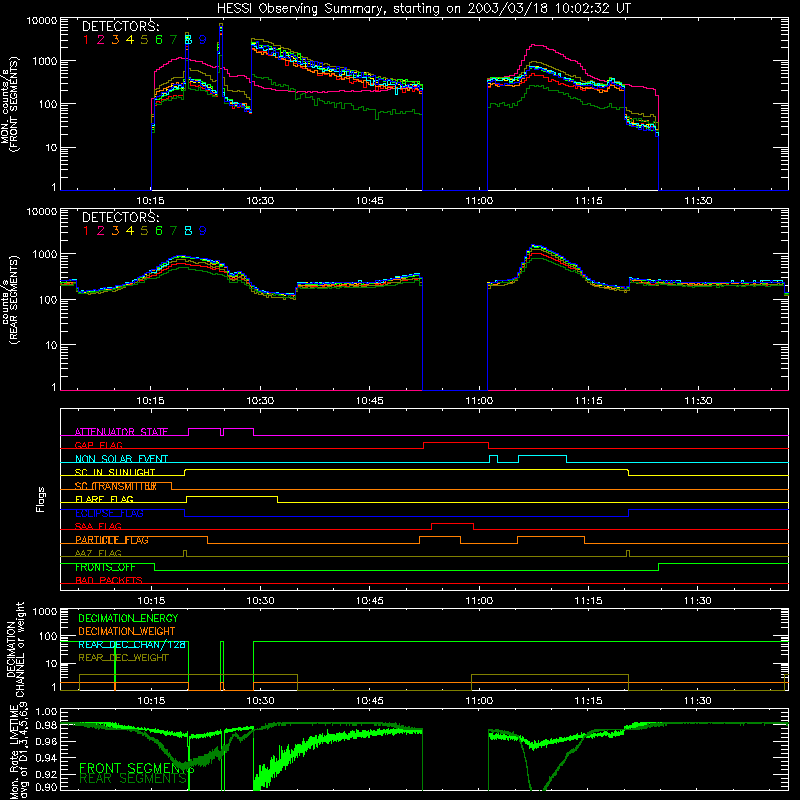This screenshot has height=800, width=800.
Task: Select the AAZ_FLAG label
Action: point(98,554)
